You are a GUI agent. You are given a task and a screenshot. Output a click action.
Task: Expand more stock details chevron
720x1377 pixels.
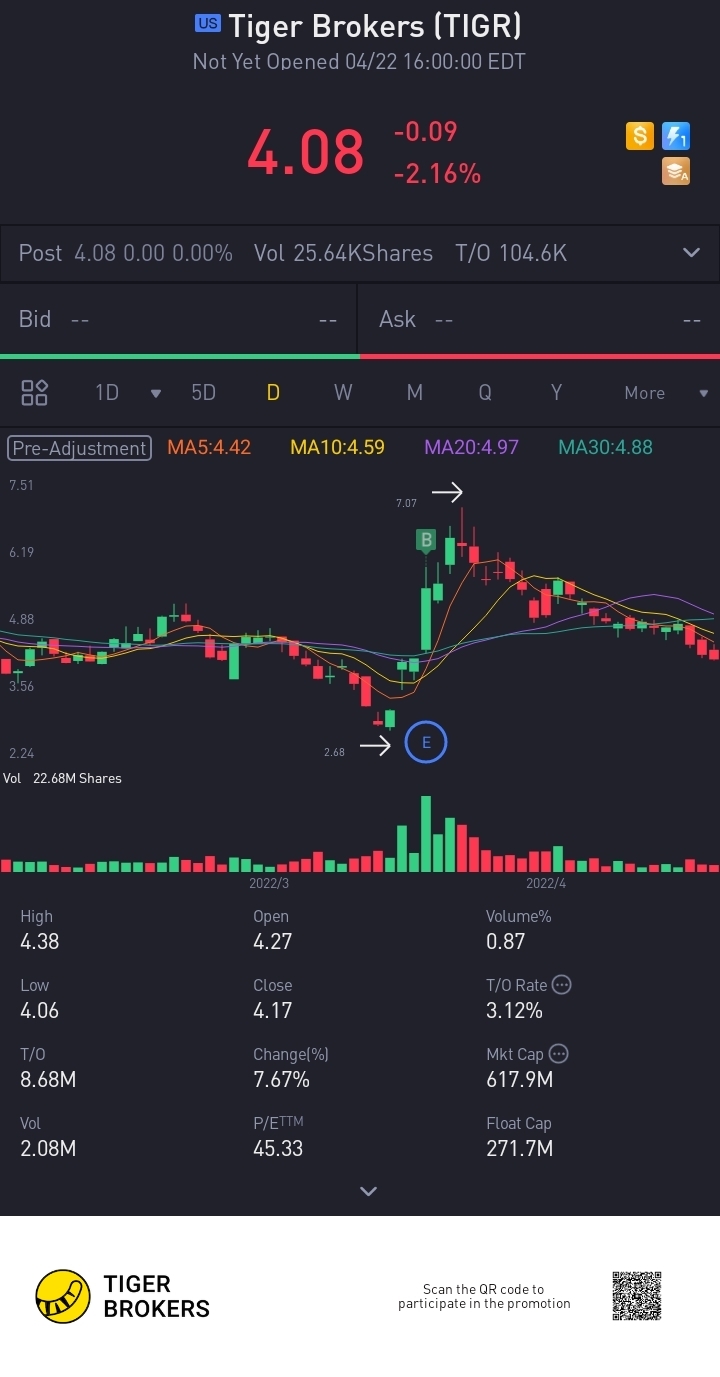click(368, 1191)
